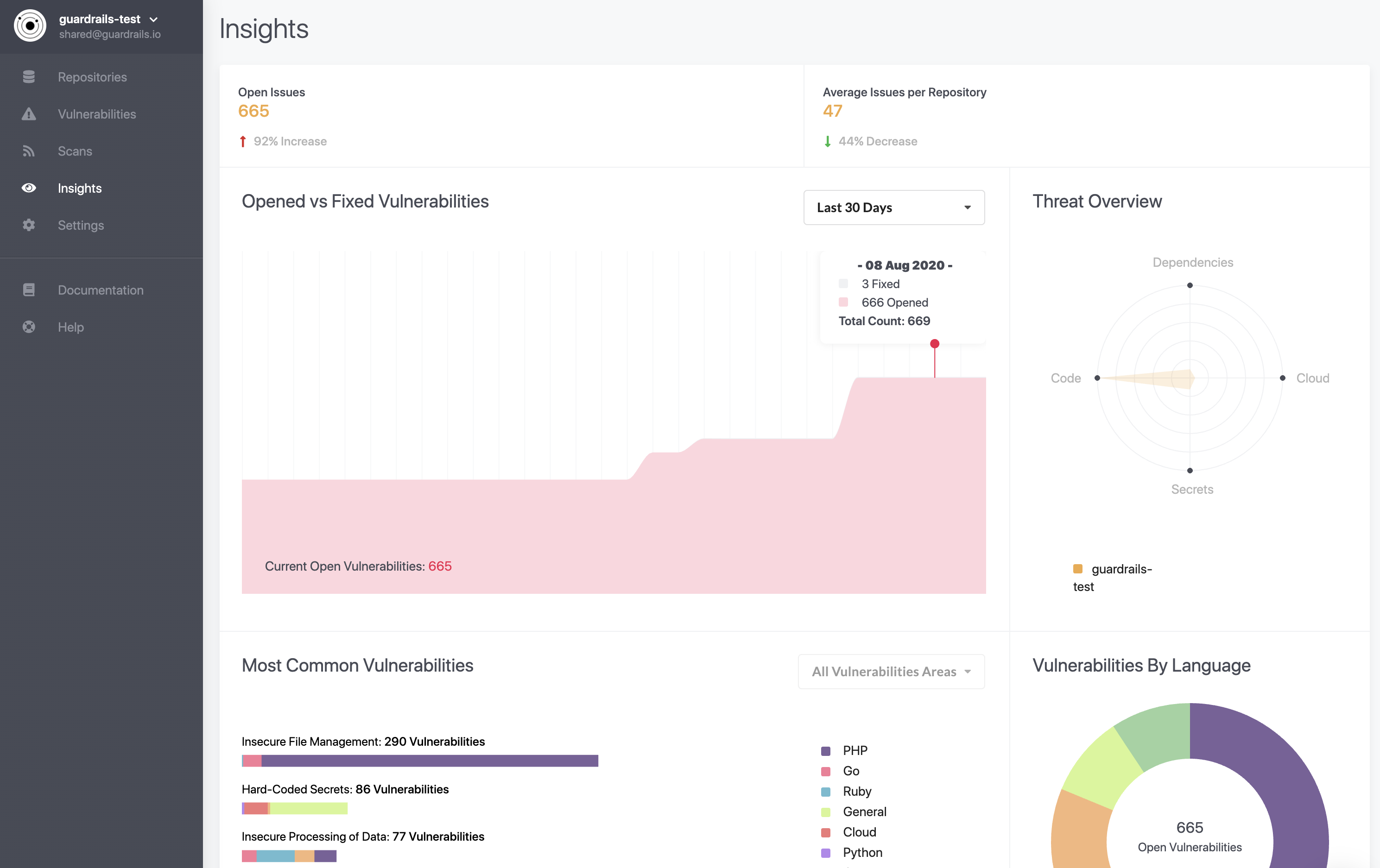Viewport: 1380px width, 868px height.
Task: Click the grey Fixed swatch in tooltip
Action: [x=843, y=283]
